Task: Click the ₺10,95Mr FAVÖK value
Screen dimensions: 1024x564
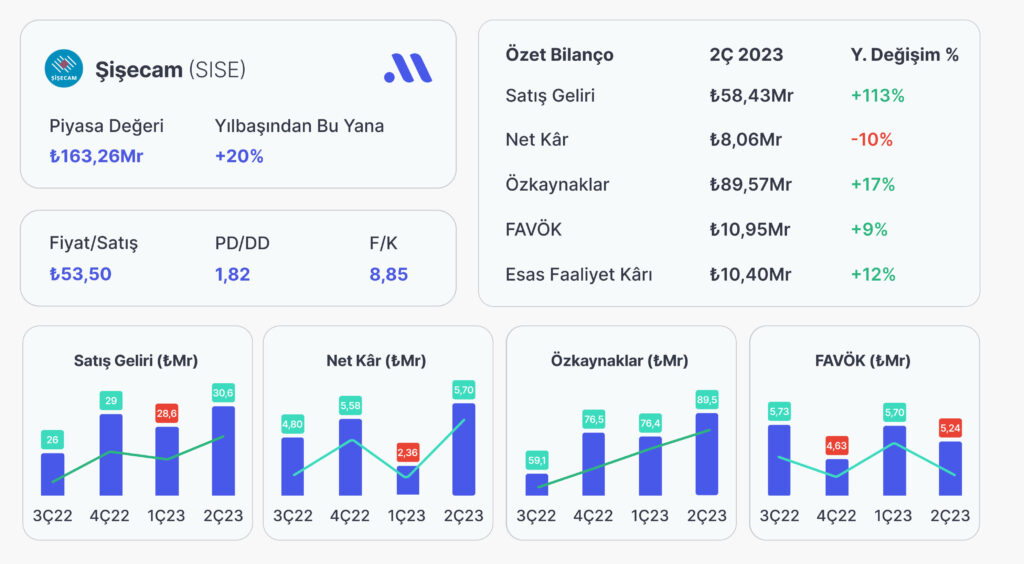Action: [x=750, y=230]
